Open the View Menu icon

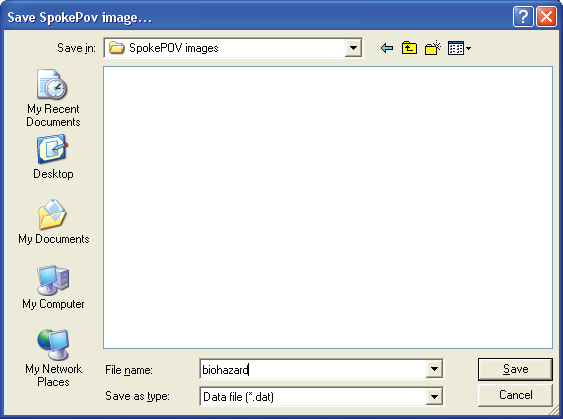tap(456, 48)
